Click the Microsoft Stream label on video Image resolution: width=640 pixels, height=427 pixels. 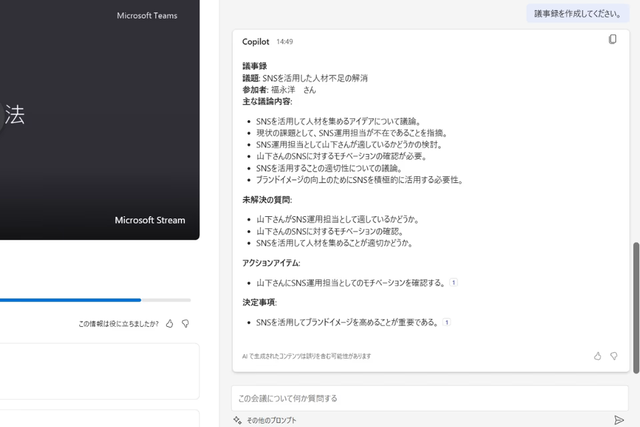tap(150, 220)
